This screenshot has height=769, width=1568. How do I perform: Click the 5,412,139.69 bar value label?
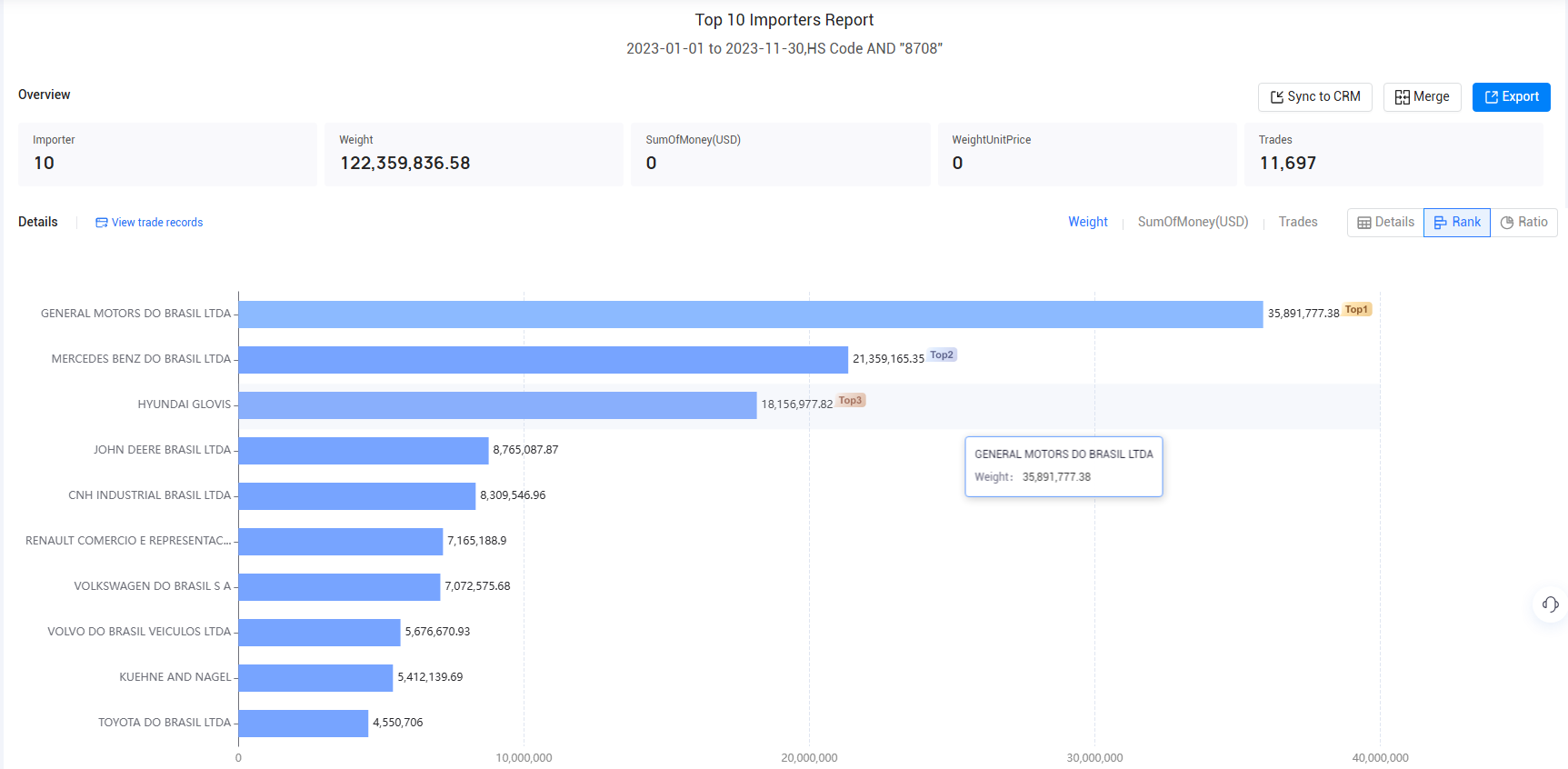tap(430, 677)
